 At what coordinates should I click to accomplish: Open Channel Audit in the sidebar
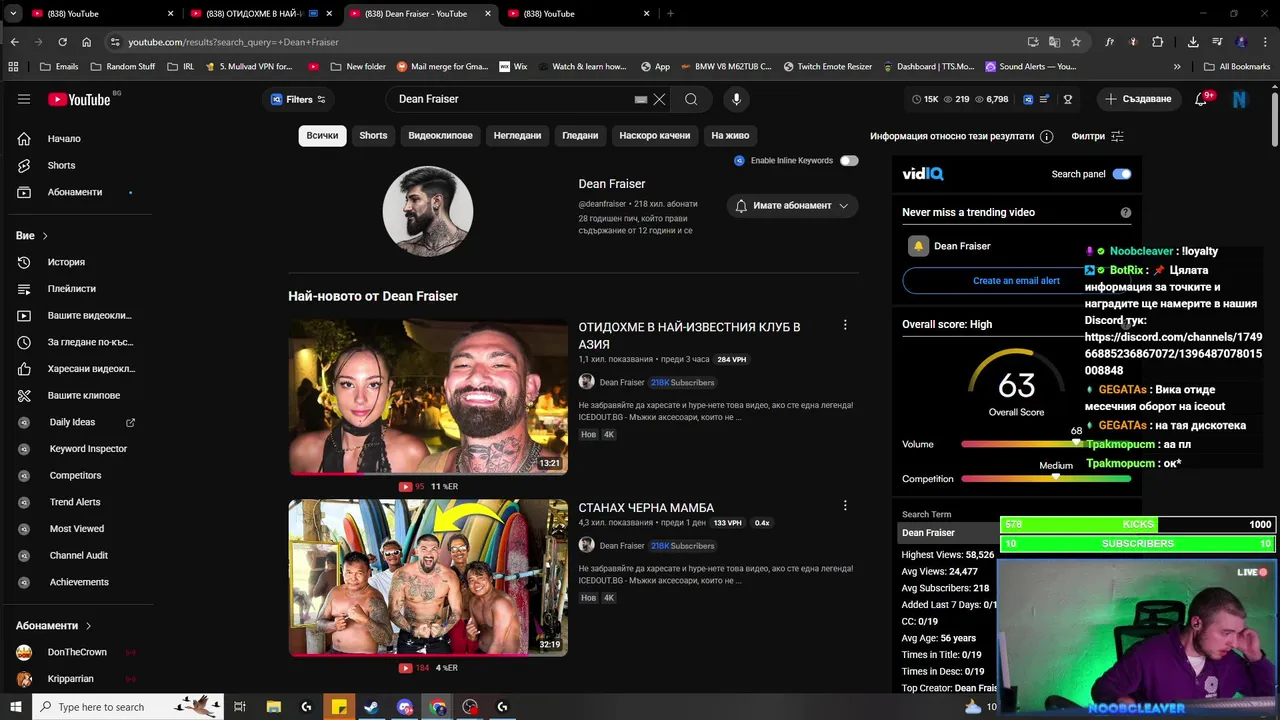pos(76,555)
